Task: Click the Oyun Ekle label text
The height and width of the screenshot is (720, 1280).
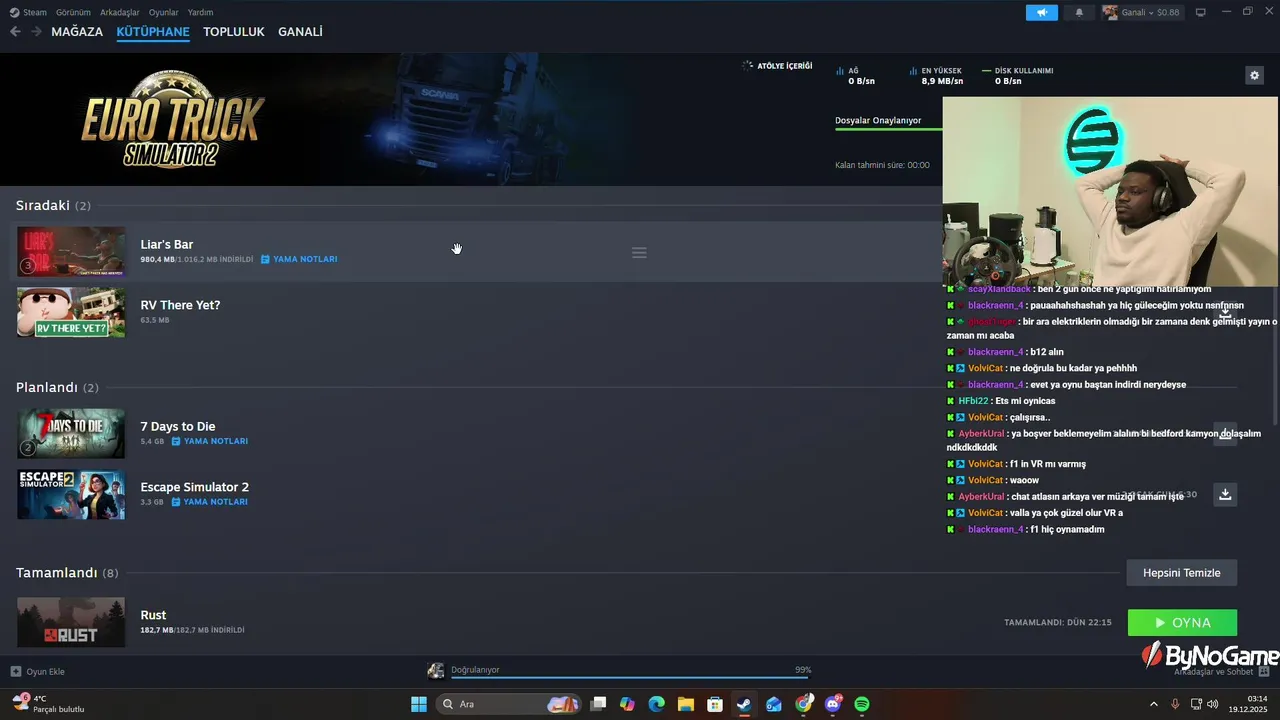Action: pyautogui.click(x=45, y=671)
